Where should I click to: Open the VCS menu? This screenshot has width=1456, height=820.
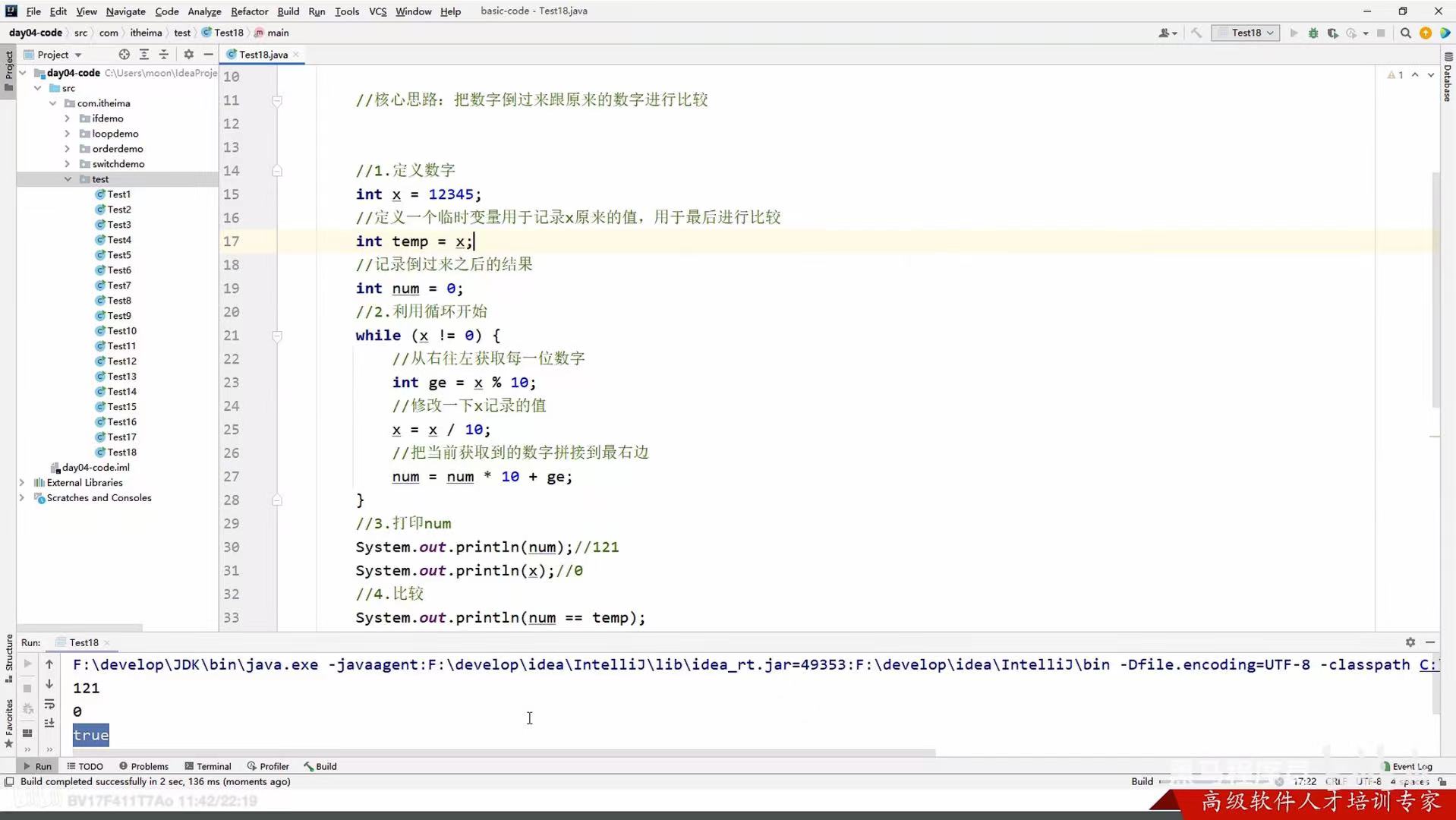377,11
